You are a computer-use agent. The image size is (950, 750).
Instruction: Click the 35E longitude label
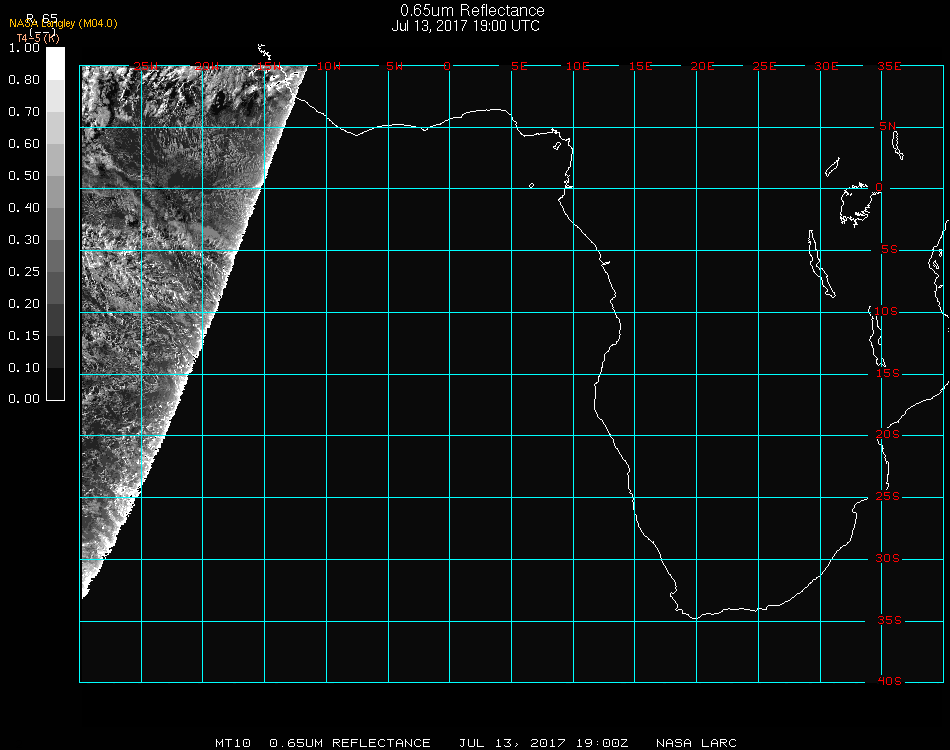[889, 67]
